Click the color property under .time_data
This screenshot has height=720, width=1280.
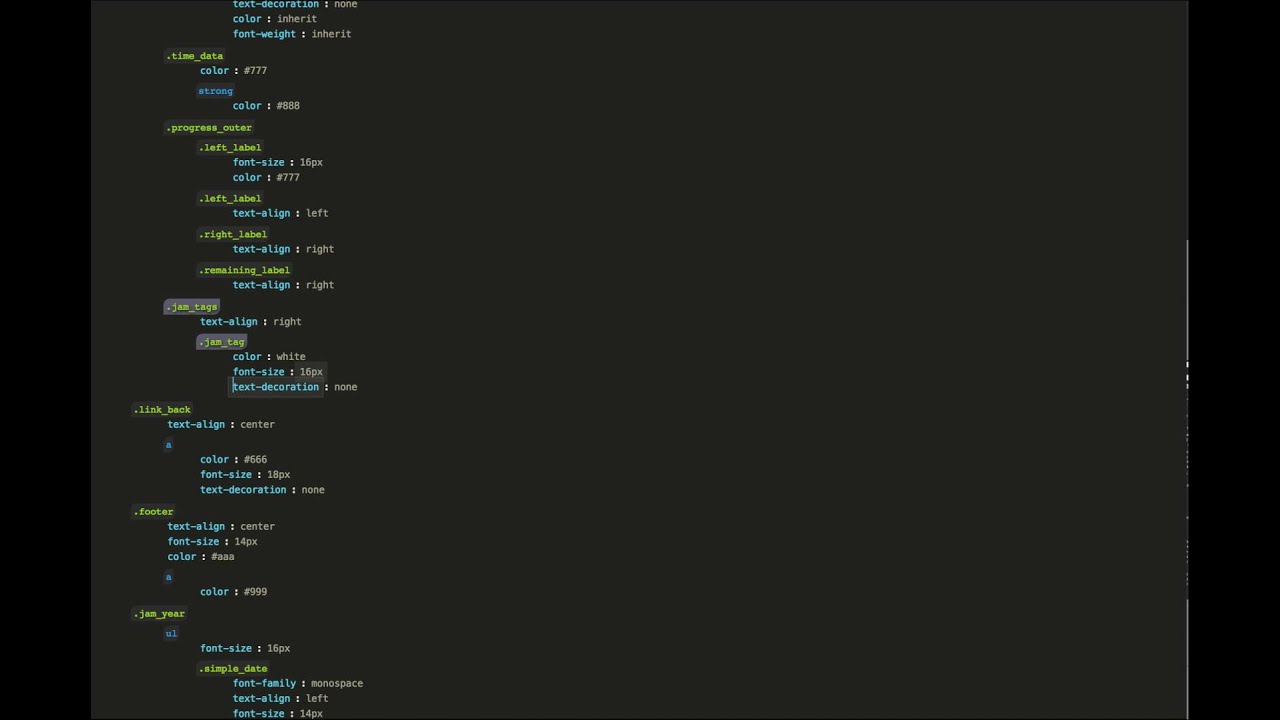pos(214,71)
